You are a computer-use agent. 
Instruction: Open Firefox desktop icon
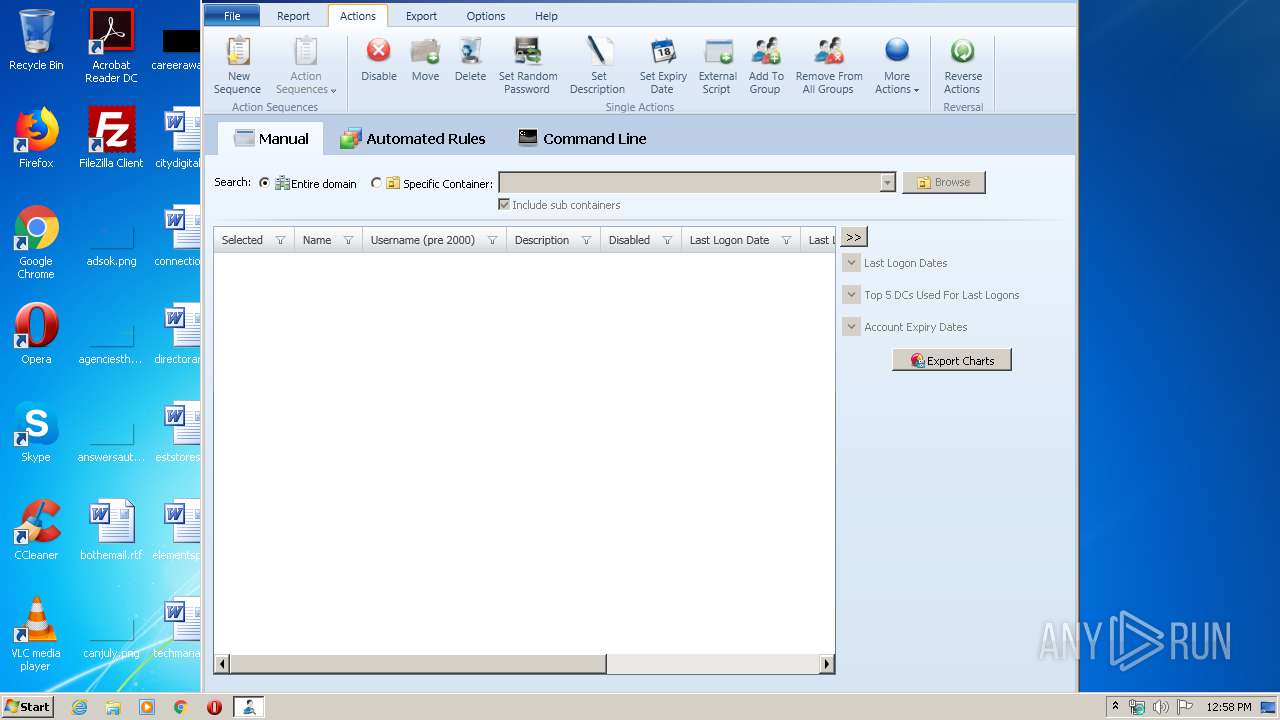36,138
